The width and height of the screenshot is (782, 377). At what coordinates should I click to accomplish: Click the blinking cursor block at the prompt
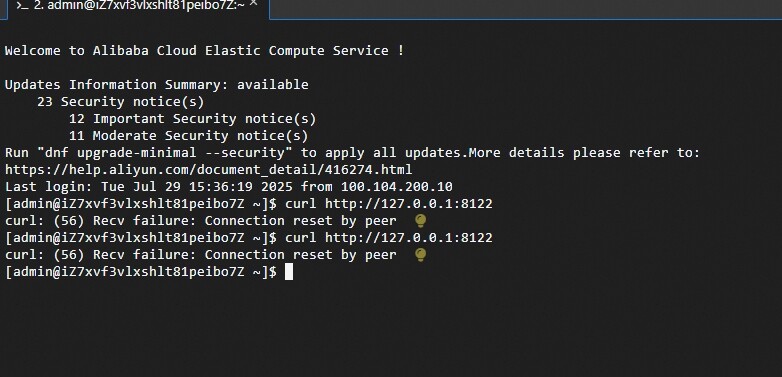[289, 272]
